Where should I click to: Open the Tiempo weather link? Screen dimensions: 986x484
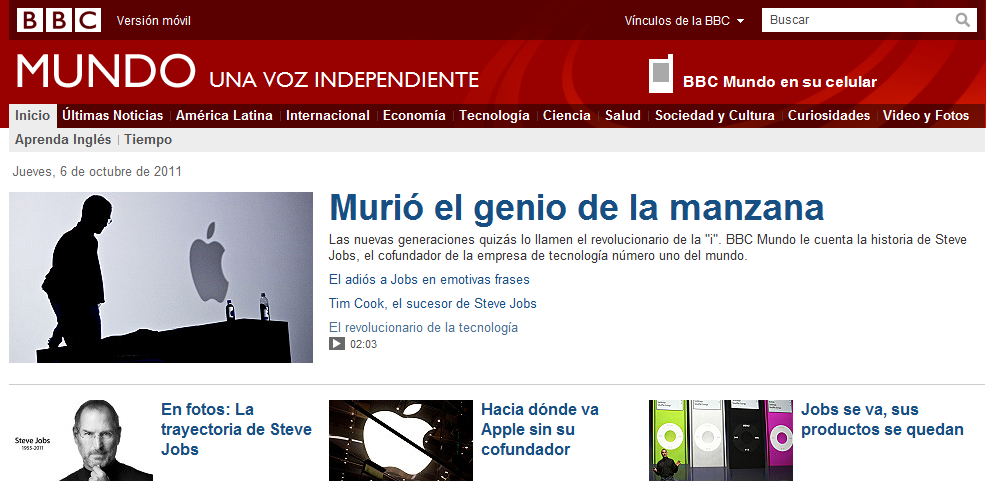148,140
